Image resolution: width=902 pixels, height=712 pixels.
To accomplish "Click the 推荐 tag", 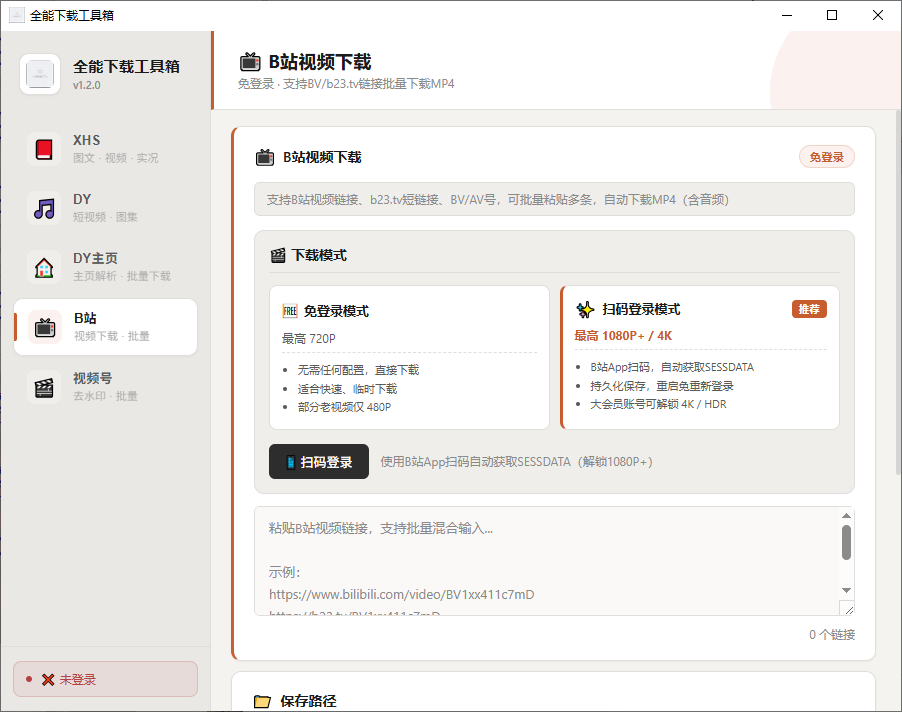I will [809, 309].
